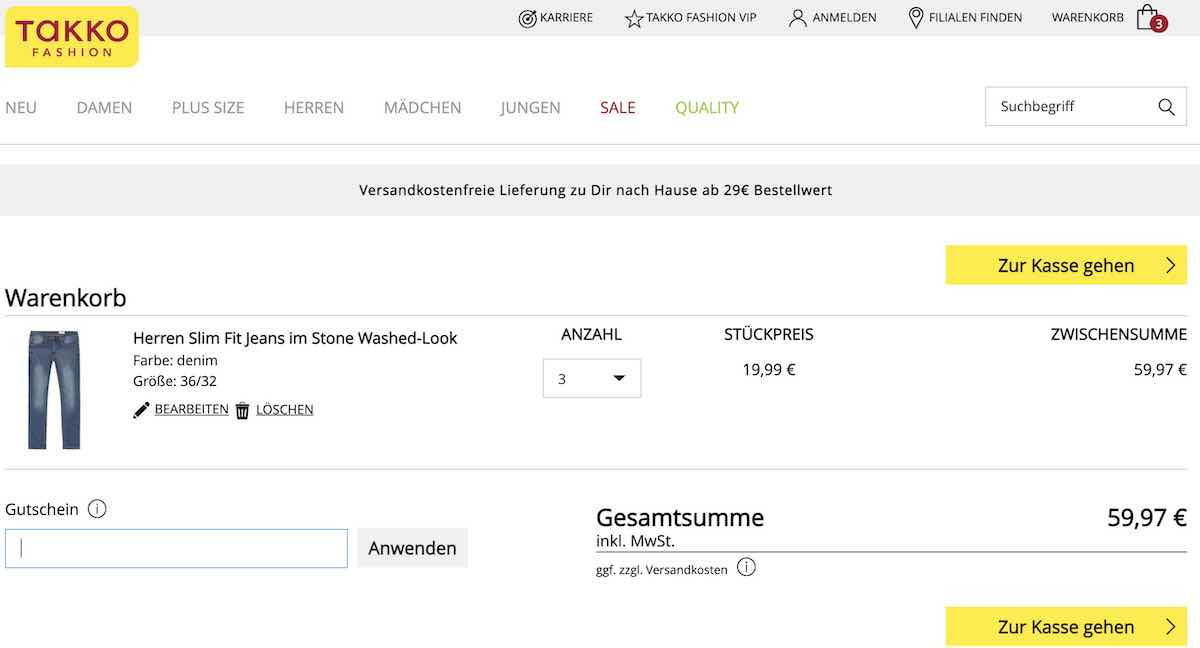This screenshot has width=1200, height=648.
Task: Click the search magnifier icon
Action: click(x=1165, y=106)
